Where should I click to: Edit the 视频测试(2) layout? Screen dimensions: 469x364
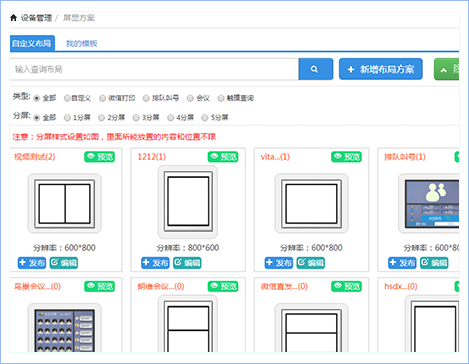pos(64,263)
